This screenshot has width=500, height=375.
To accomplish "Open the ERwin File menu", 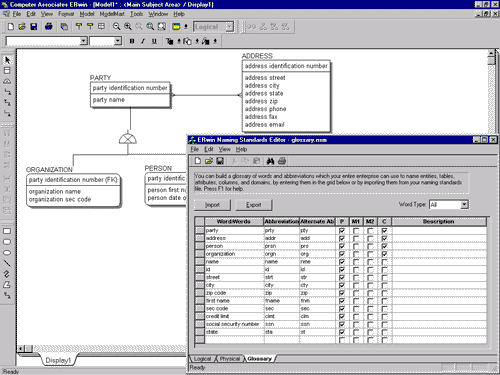I will point(17,14).
